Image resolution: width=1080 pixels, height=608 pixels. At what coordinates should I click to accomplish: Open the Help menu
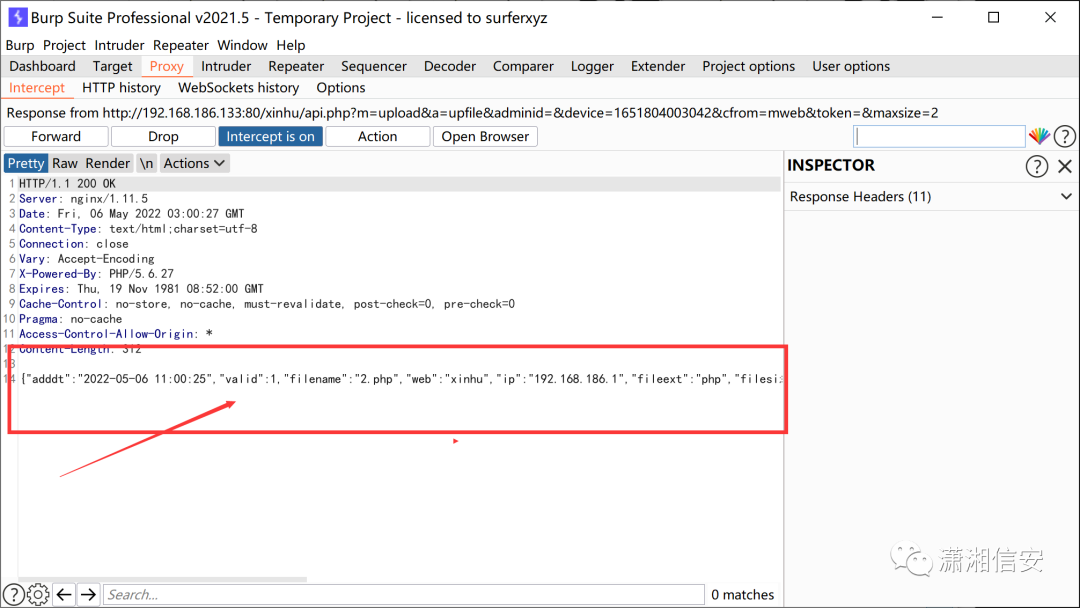[291, 45]
